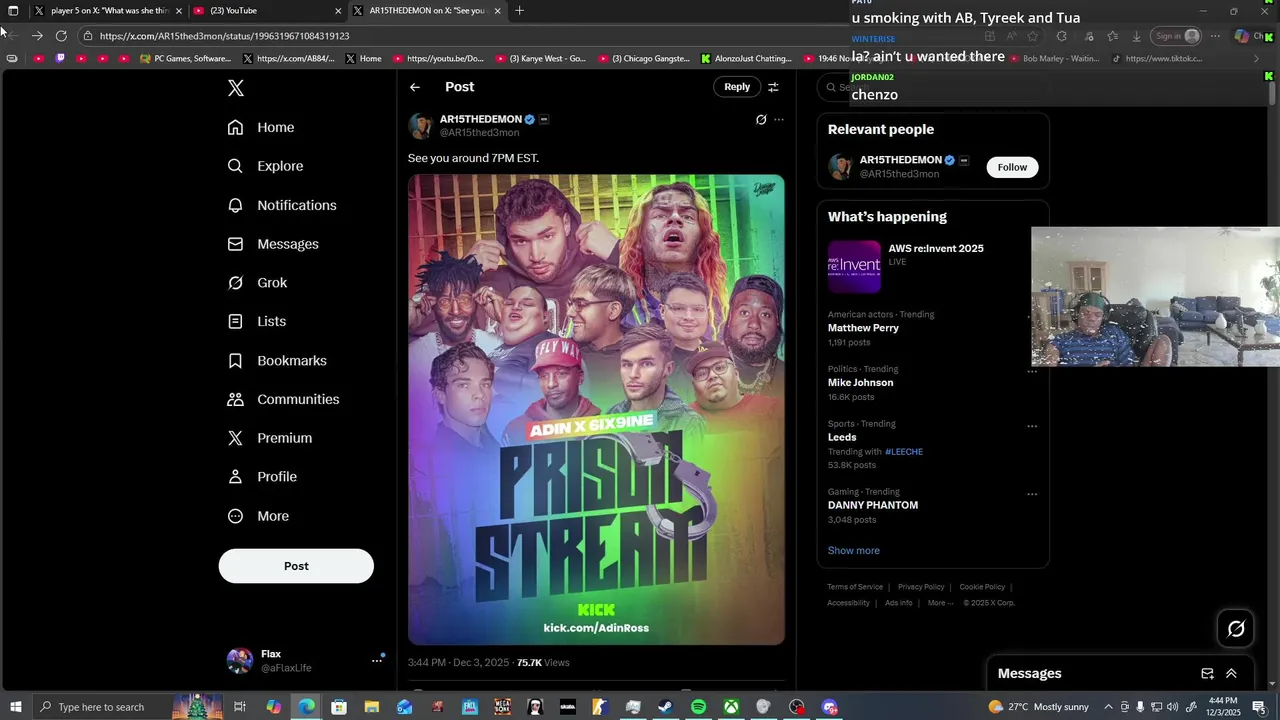The image size is (1280, 720).
Task: Open the post's three-dot menu
Action: point(779,120)
